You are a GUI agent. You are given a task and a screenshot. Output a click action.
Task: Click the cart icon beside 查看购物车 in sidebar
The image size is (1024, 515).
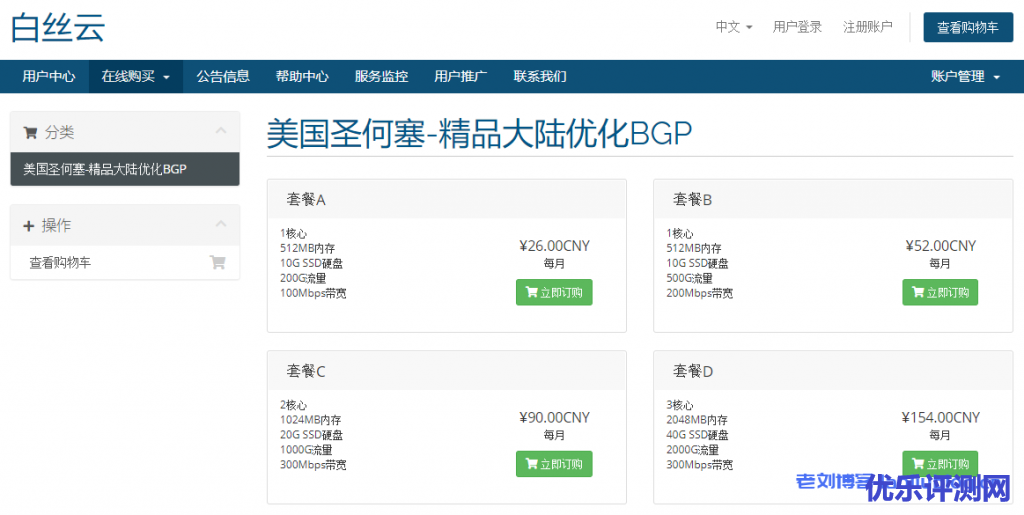pos(217,263)
